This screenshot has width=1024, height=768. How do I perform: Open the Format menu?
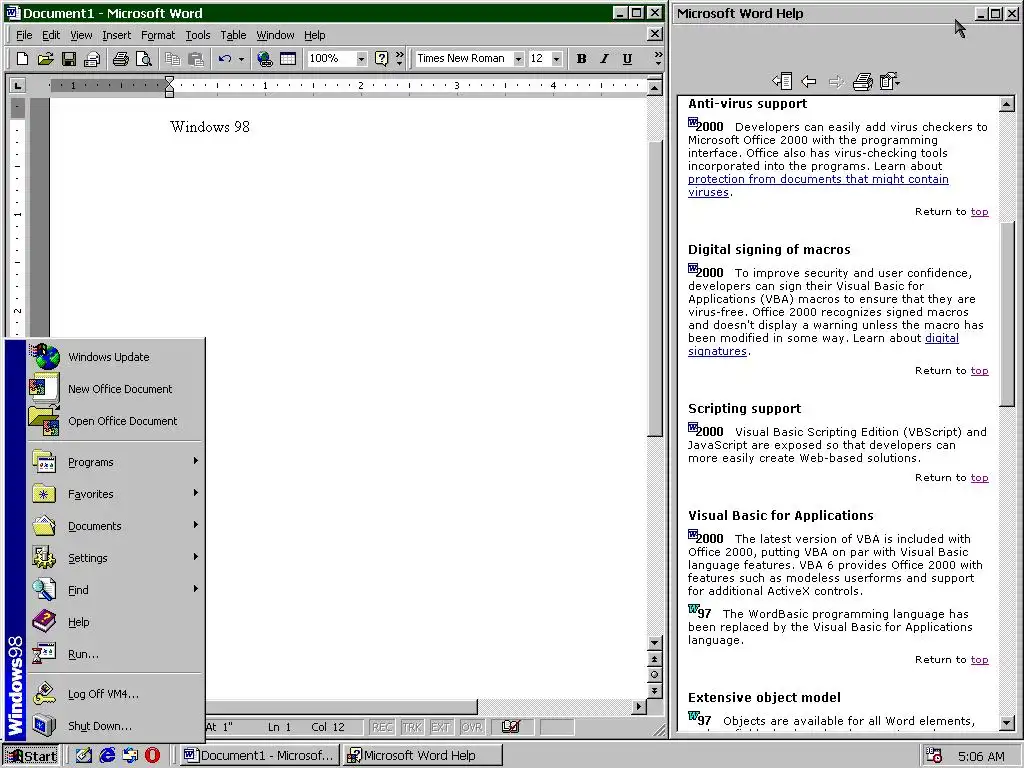[x=158, y=35]
